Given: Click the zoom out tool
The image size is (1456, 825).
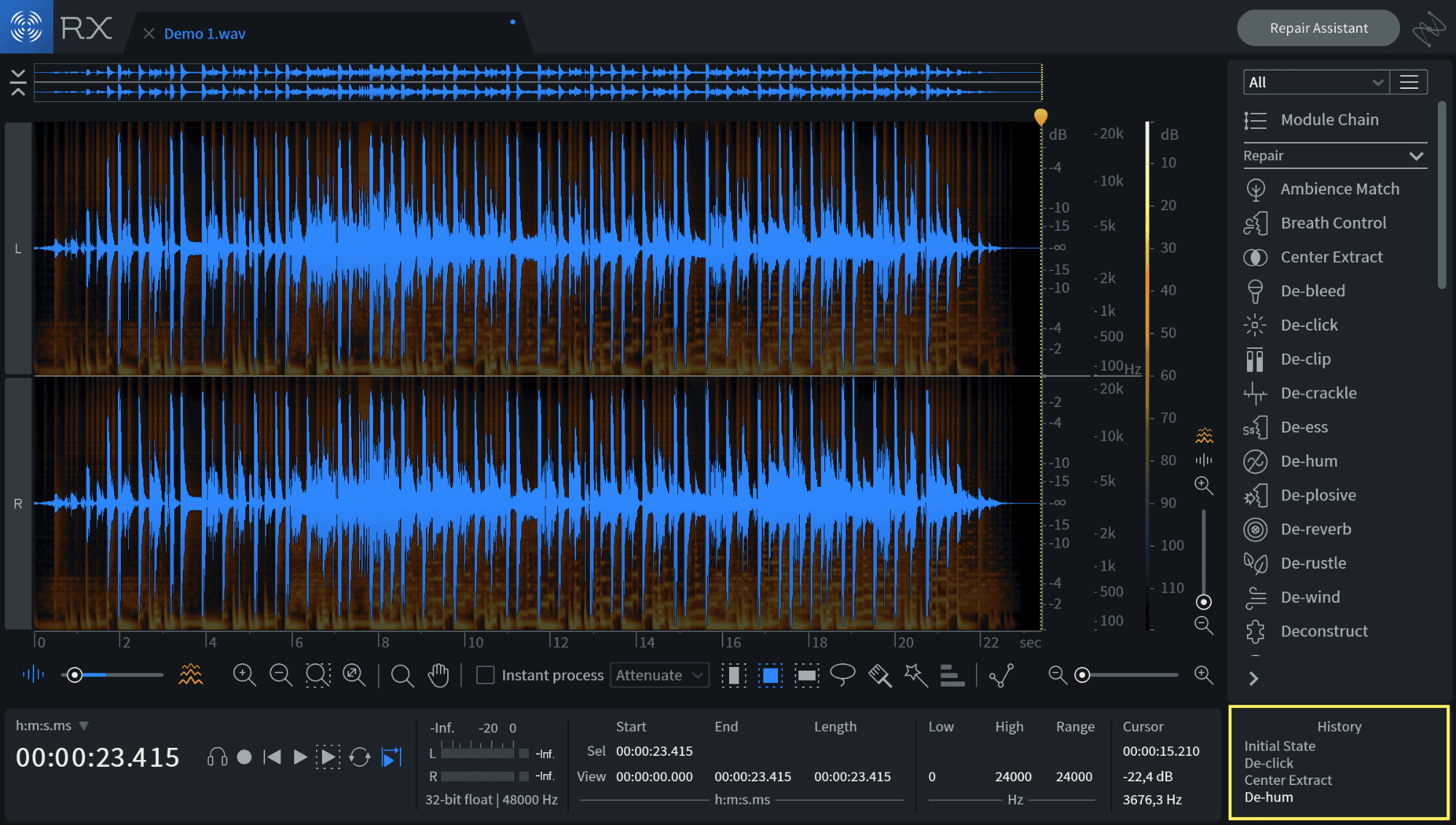Looking at the screenshot, I should point(280,675).
